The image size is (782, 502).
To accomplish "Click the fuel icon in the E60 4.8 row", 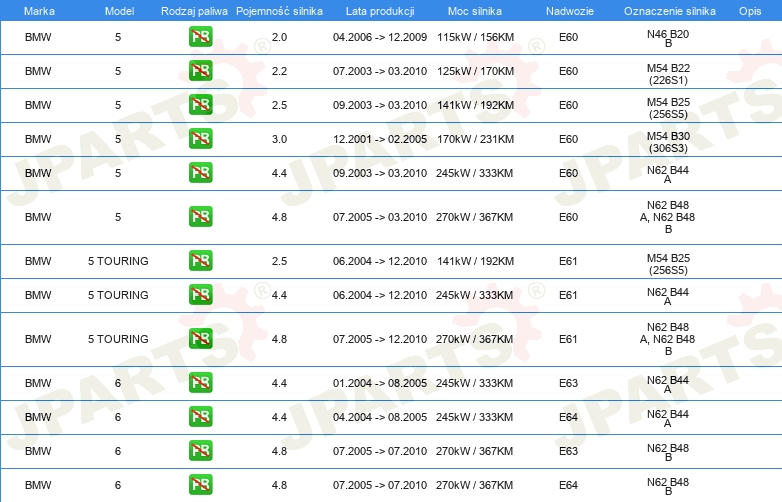I will pyautogui.click(x=200, y=217).
